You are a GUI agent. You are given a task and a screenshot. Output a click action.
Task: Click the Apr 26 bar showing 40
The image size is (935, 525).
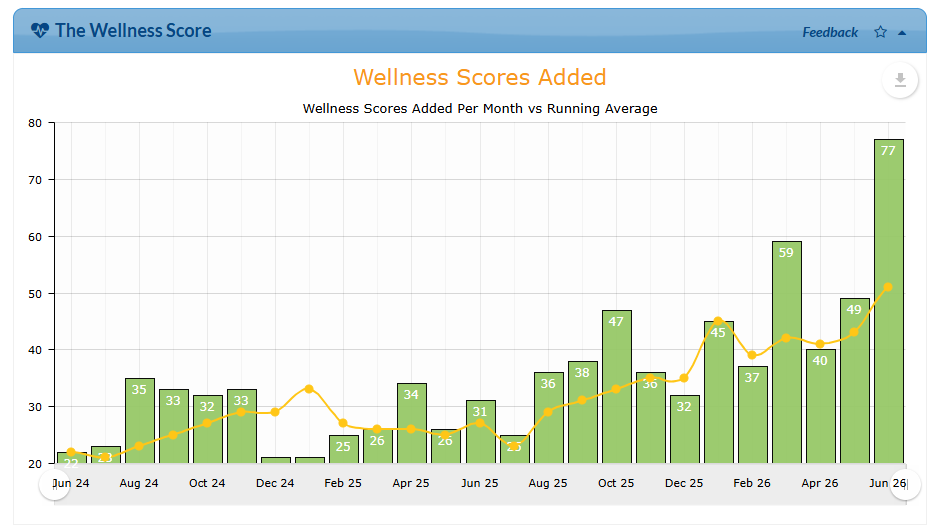(821, 406)
